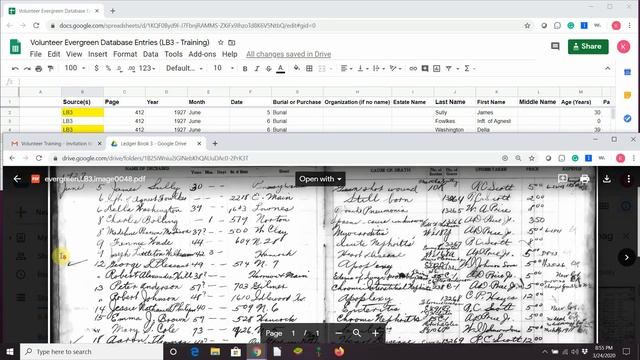Image resolution: width=640 pixels, height=360 pixels.
Task: Switch to the Volunteer Training Gmail tab
Action: click(56, 143)
